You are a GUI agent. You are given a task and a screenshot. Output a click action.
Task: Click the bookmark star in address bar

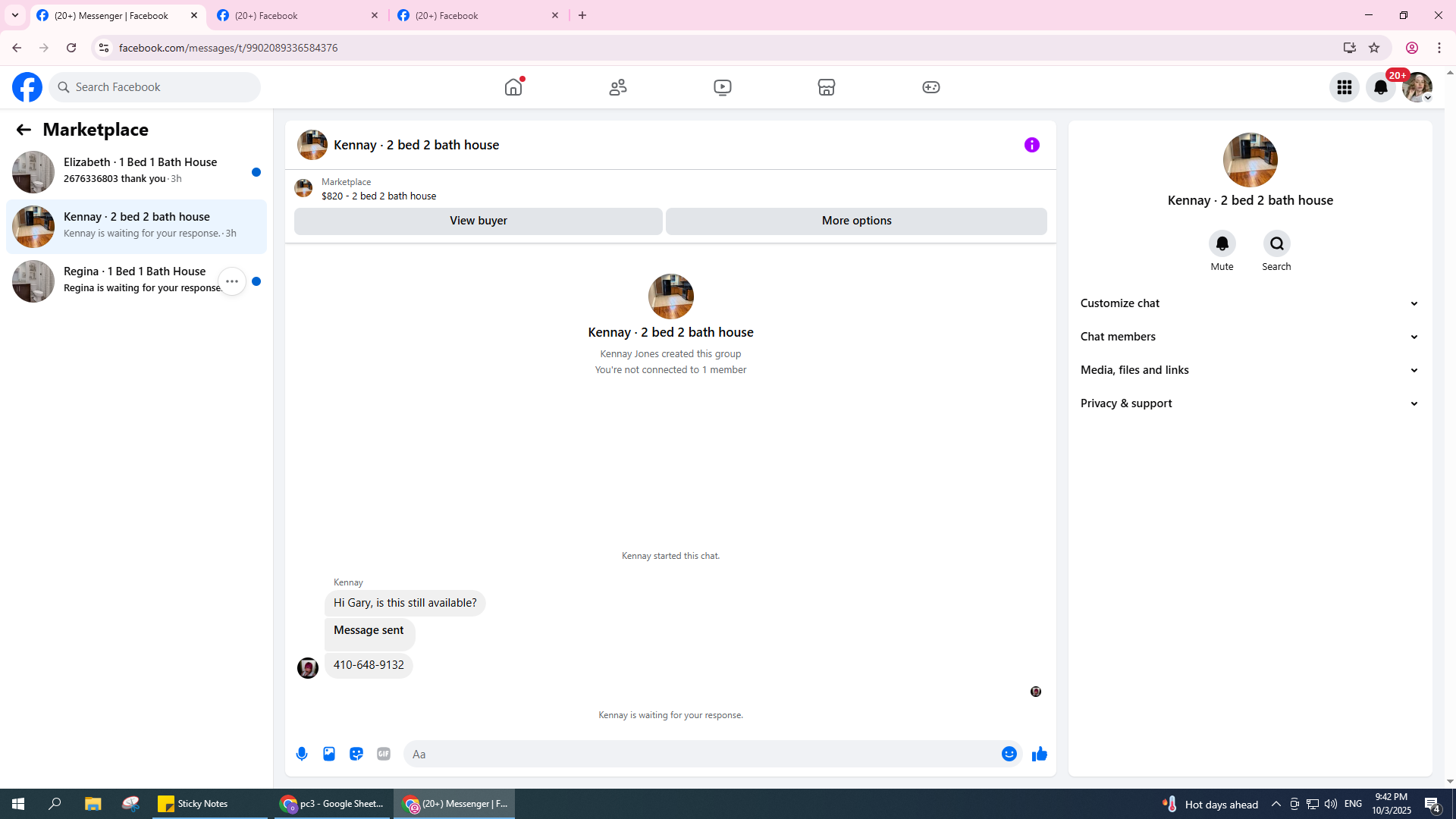click(1374, 48)
